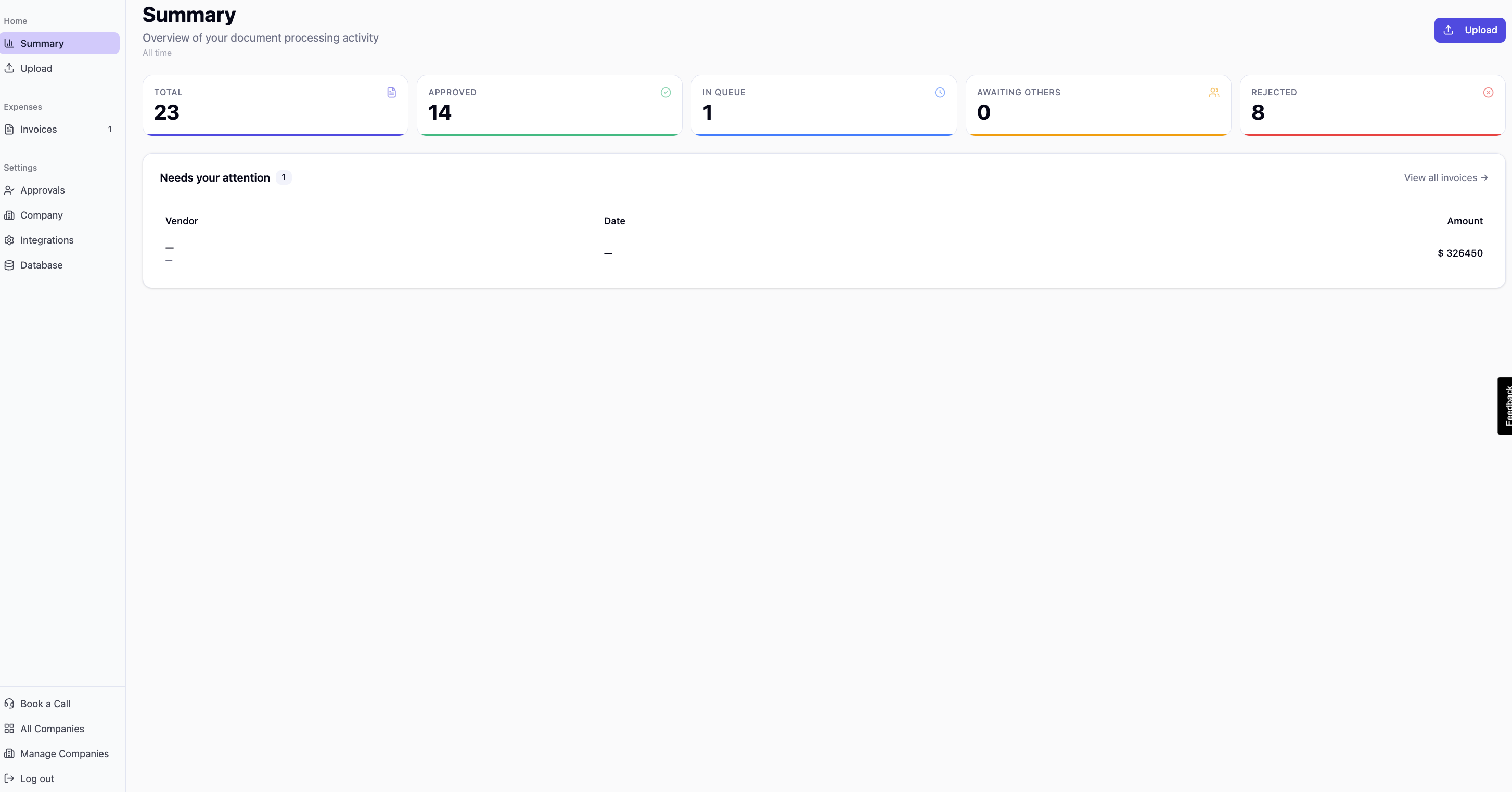Open All Companies

click(60, 729)
